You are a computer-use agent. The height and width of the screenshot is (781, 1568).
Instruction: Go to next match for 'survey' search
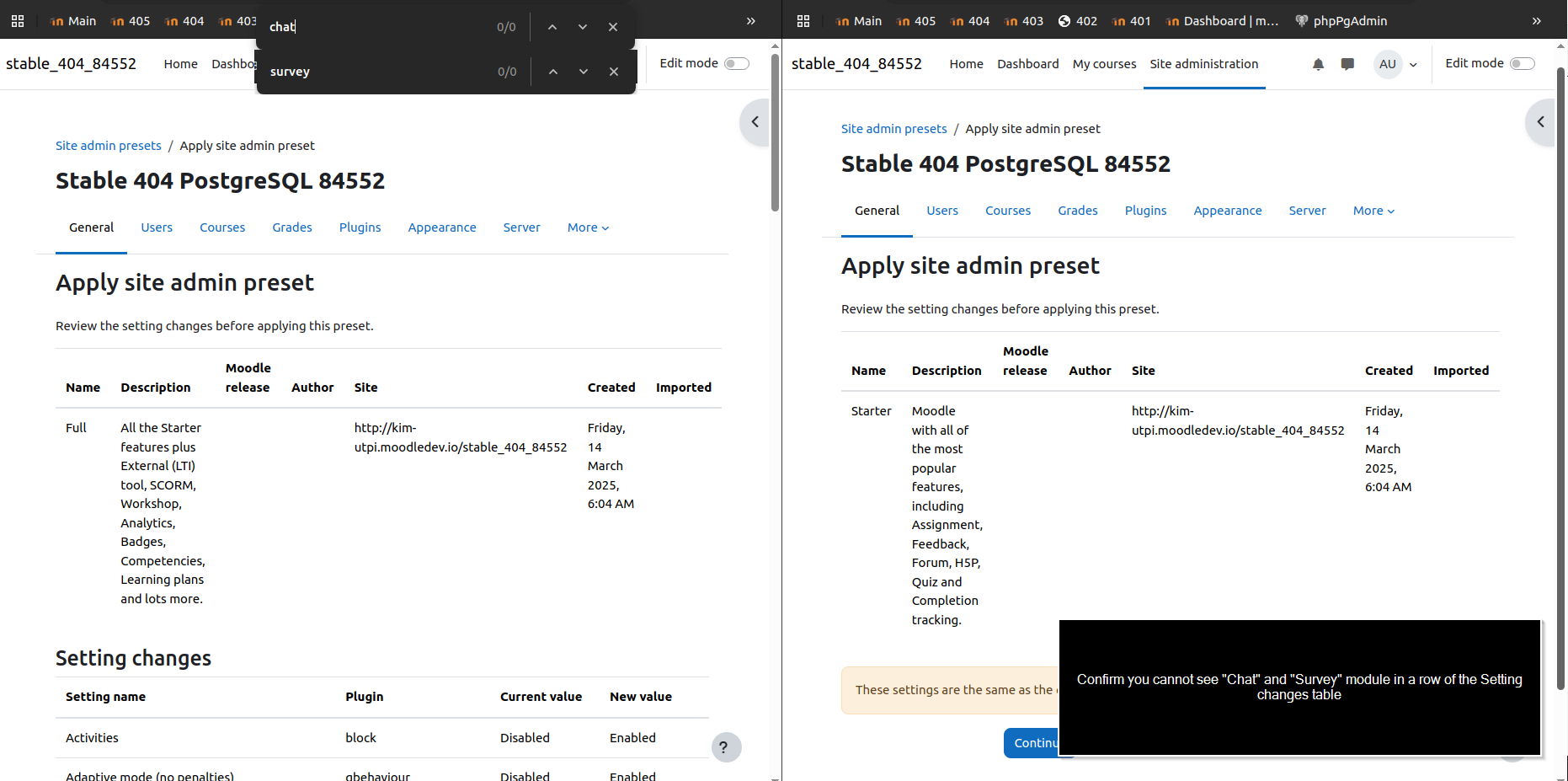584,72
